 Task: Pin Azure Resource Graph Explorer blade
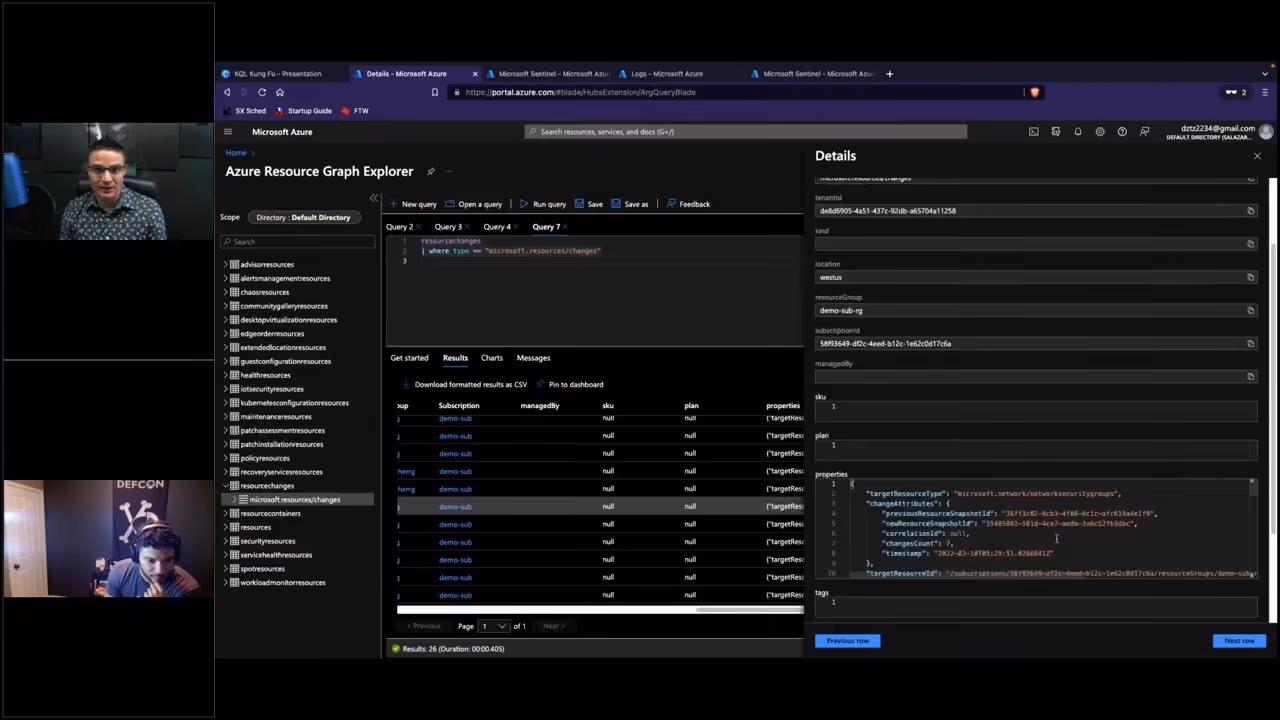click(x=431, y=171)
